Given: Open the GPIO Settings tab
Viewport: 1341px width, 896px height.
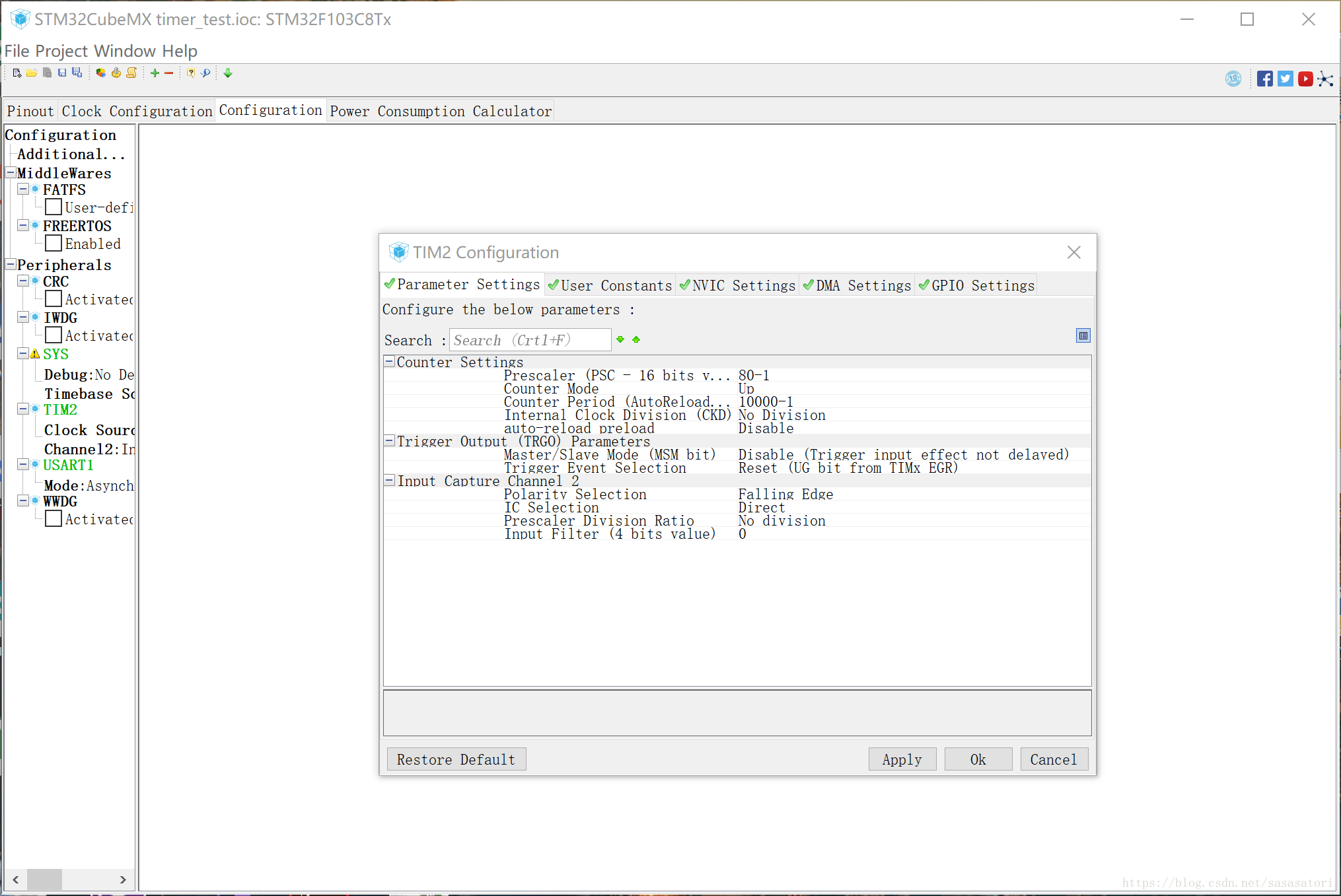Looking at the screenshot, I should 976,285.
